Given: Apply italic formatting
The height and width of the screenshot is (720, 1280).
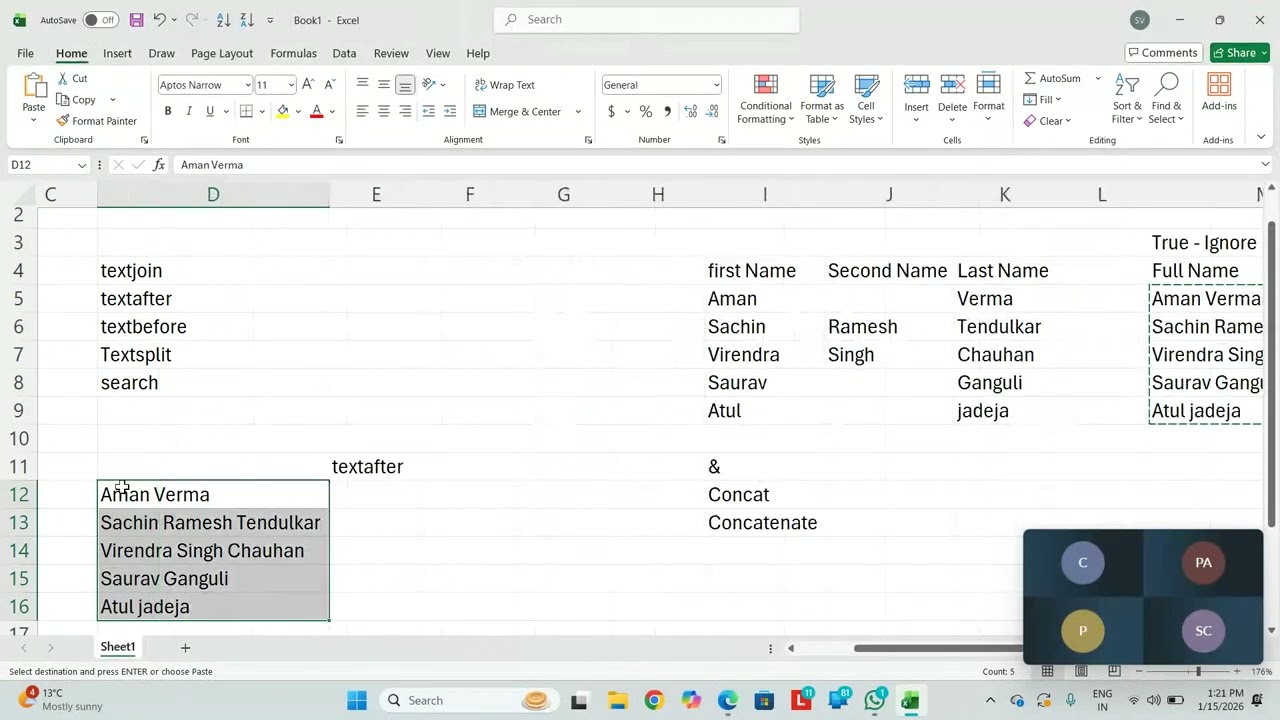Looking at the screenshot, I should (189, 111).
